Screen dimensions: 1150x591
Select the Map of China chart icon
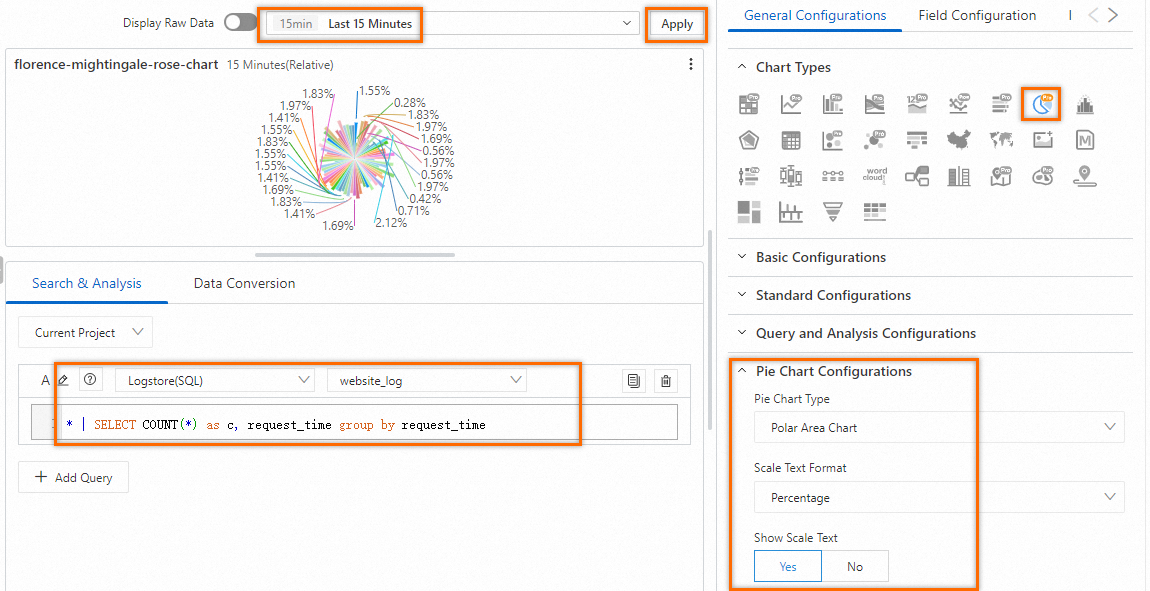959,139
